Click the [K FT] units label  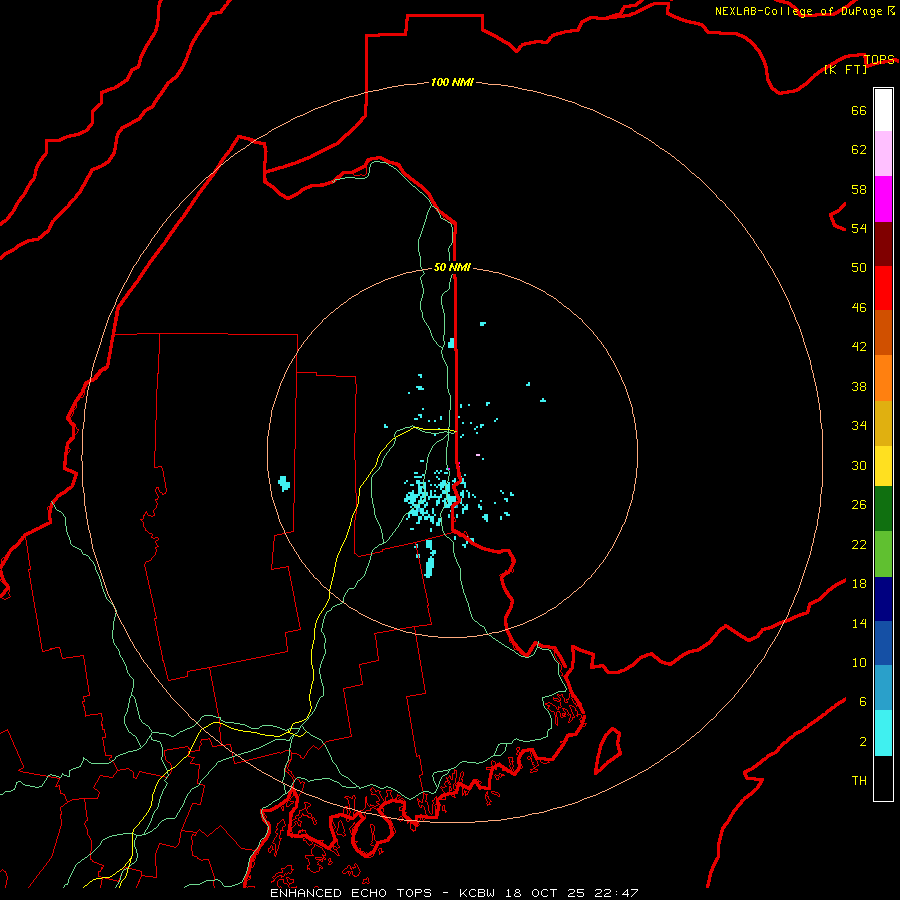click(x=845, y=69)
